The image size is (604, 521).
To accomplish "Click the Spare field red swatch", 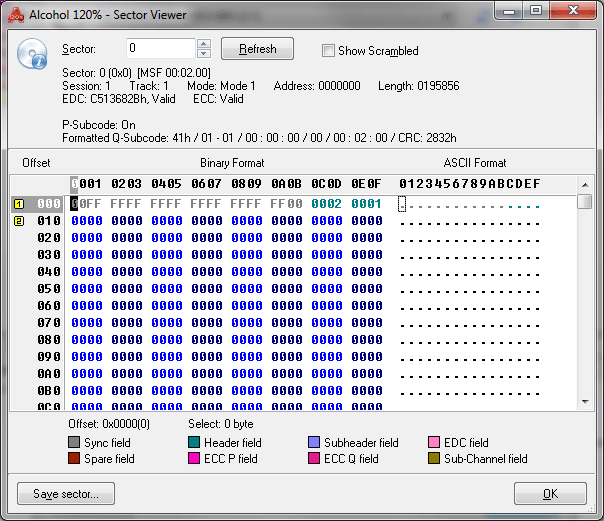I will (74, 458).
